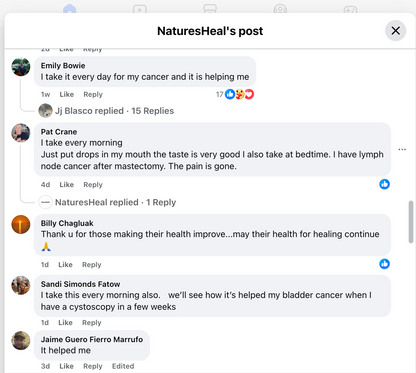Open Sandi Simonds Fatow's name link
The width and height of the screenshot is (416, 373).
click(x=80, y=284)
